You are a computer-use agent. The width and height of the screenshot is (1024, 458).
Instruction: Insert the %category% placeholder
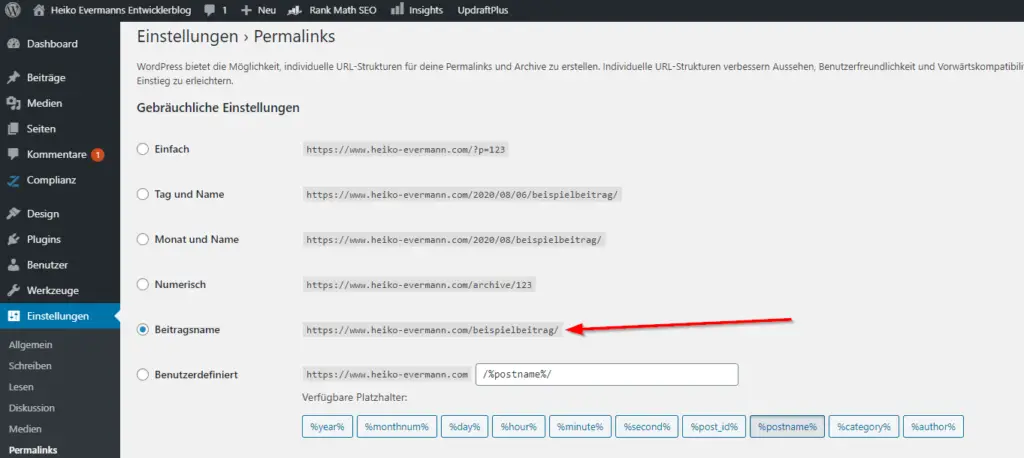point(864,427)
